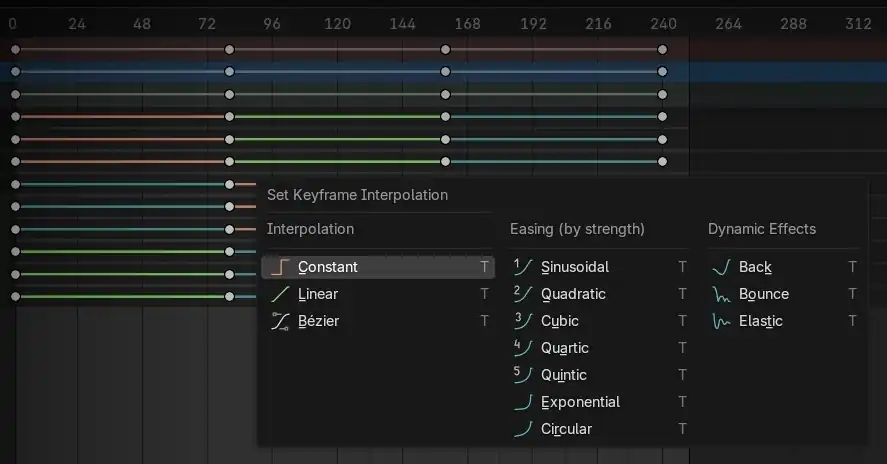Click the top-row keyframe near frame 160
The height and width of the screenshot is (464, 887).
coord(446,49)
